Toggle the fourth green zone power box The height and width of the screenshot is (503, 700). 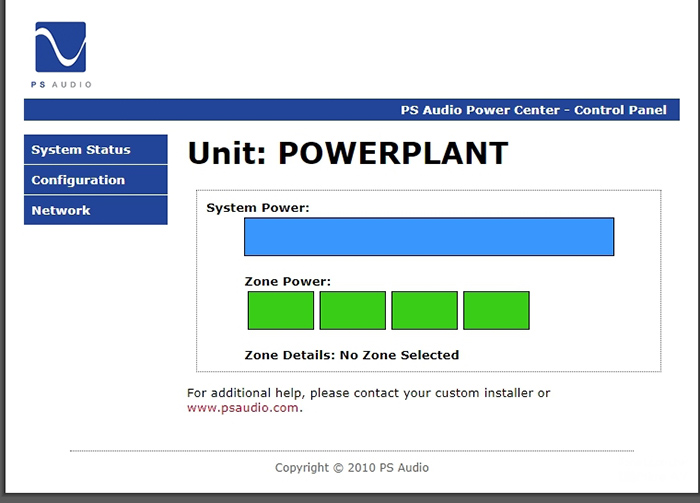click(x=496, y=311)
